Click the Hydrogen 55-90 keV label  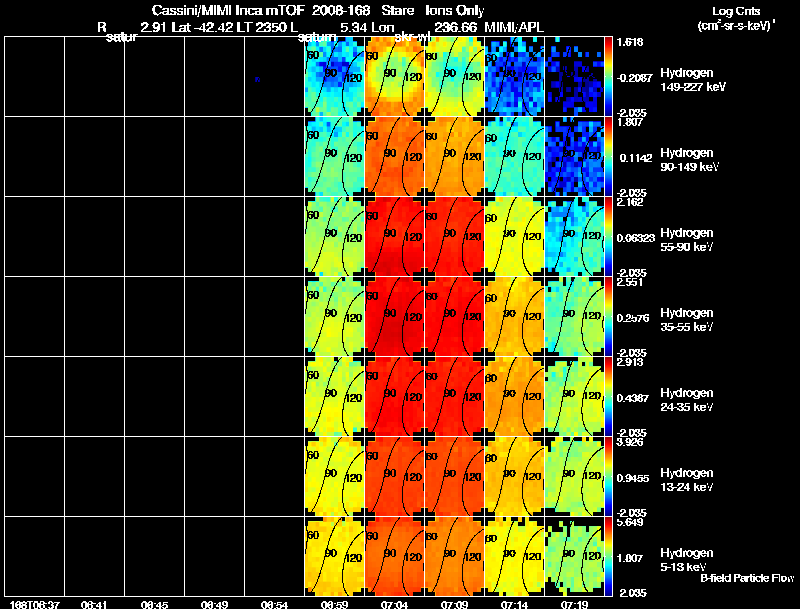click(687, 240)
